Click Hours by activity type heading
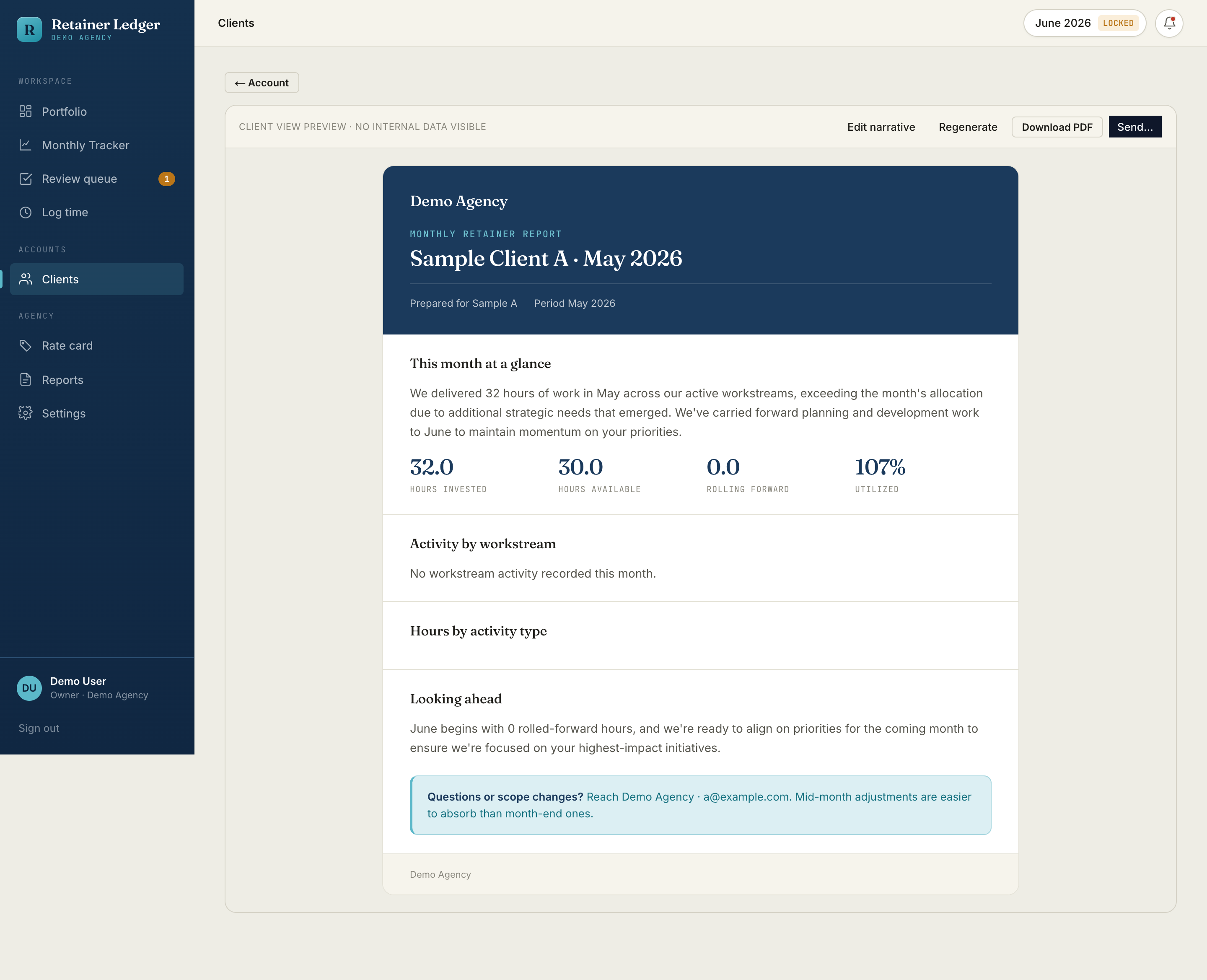 [478, 630]
